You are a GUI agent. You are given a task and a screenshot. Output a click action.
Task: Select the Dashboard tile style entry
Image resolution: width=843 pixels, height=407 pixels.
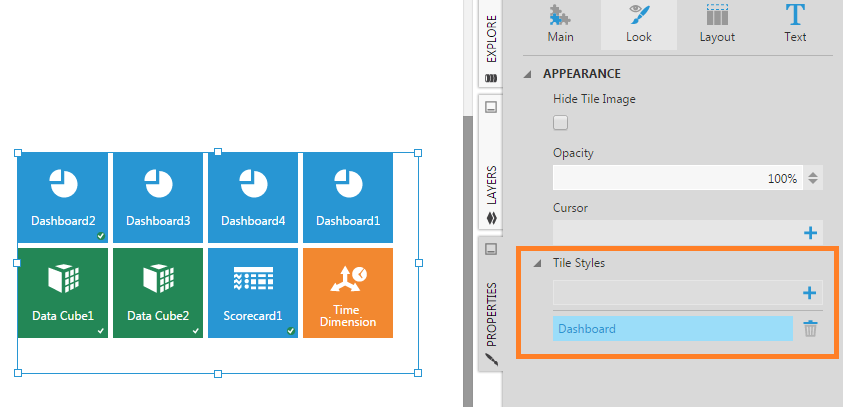(x=672, y=329)
